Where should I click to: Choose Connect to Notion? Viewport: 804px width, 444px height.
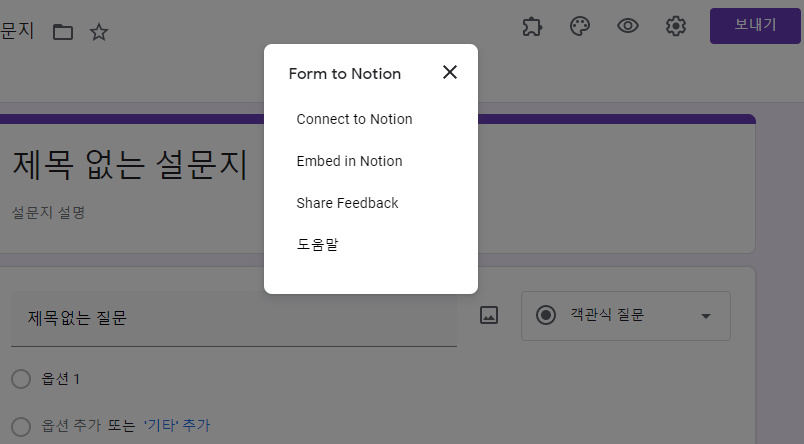point(354,119)
